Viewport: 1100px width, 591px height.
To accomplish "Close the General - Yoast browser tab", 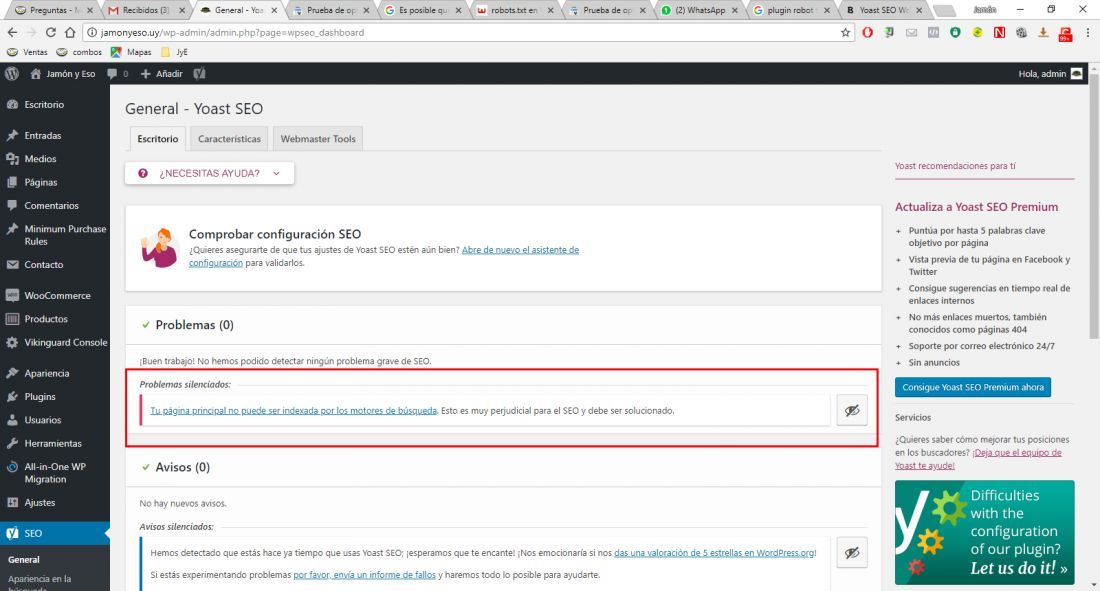I will 274,11.
